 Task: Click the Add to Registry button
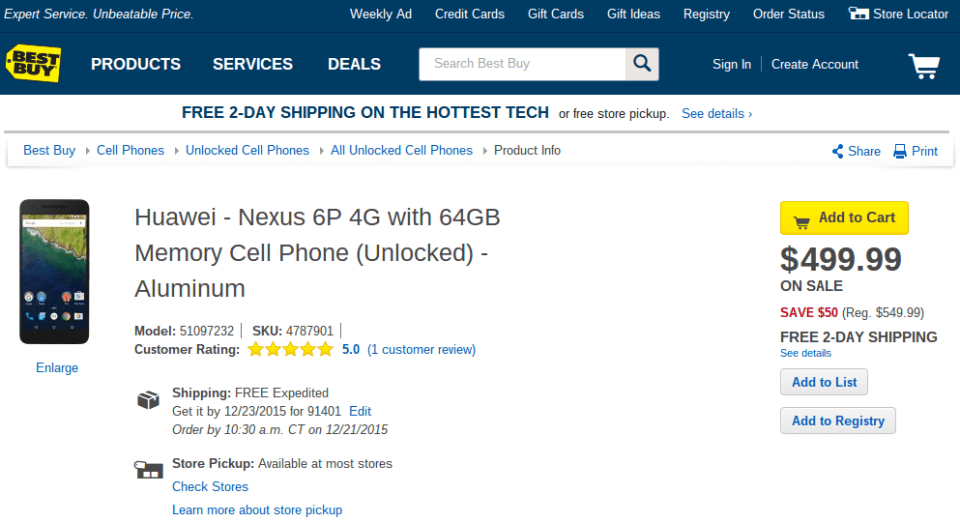tap(838, 421)
